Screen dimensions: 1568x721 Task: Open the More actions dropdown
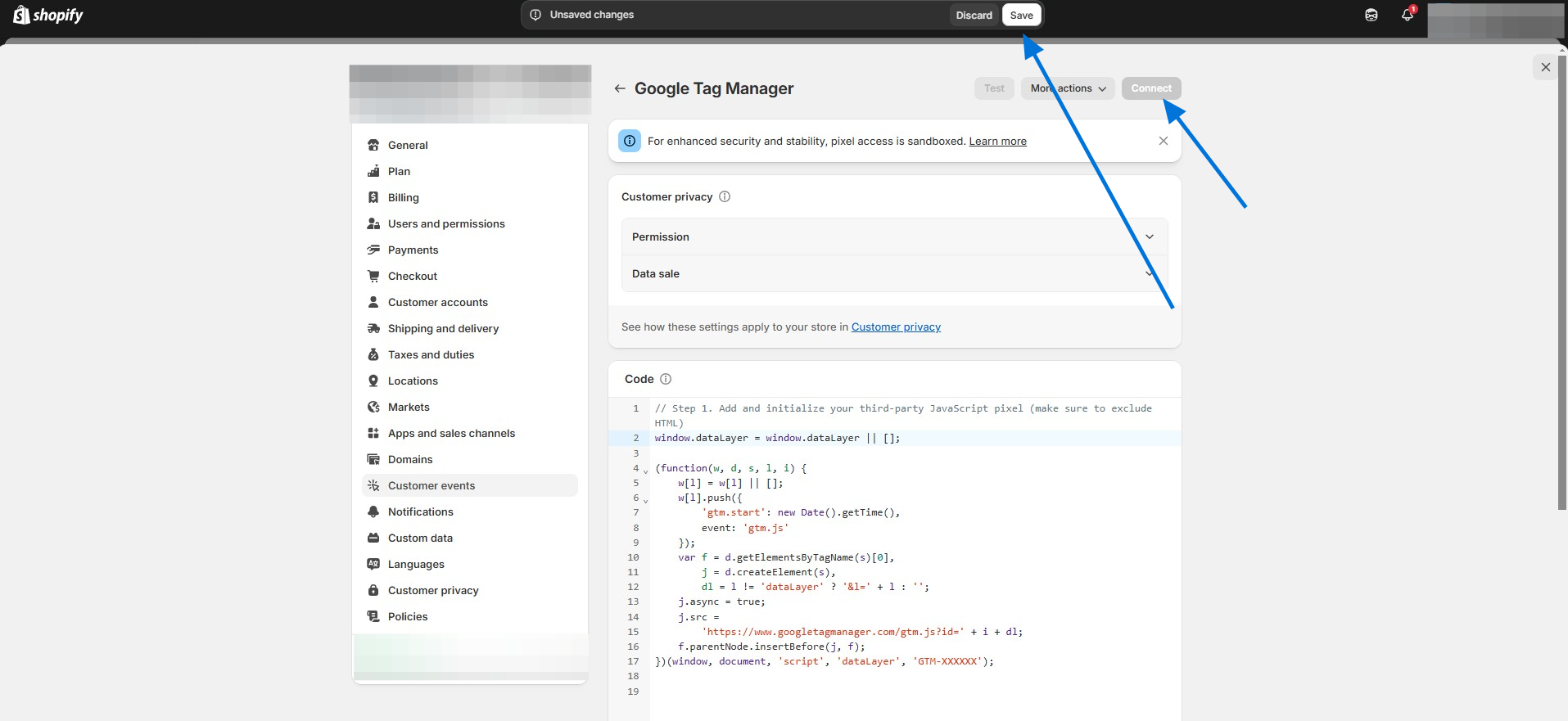[x=1068, y=88]
